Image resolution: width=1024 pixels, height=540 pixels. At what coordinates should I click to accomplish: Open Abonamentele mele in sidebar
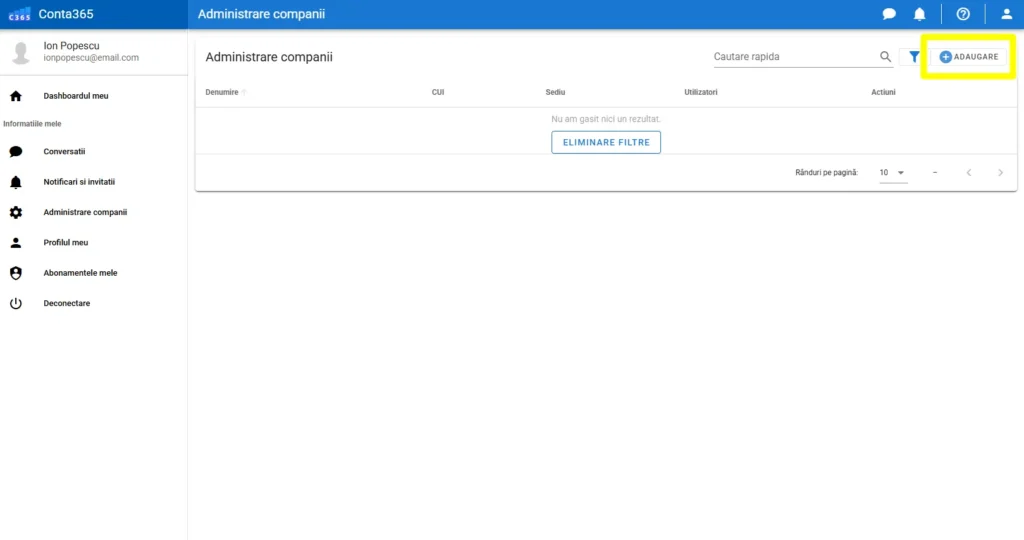80,273
